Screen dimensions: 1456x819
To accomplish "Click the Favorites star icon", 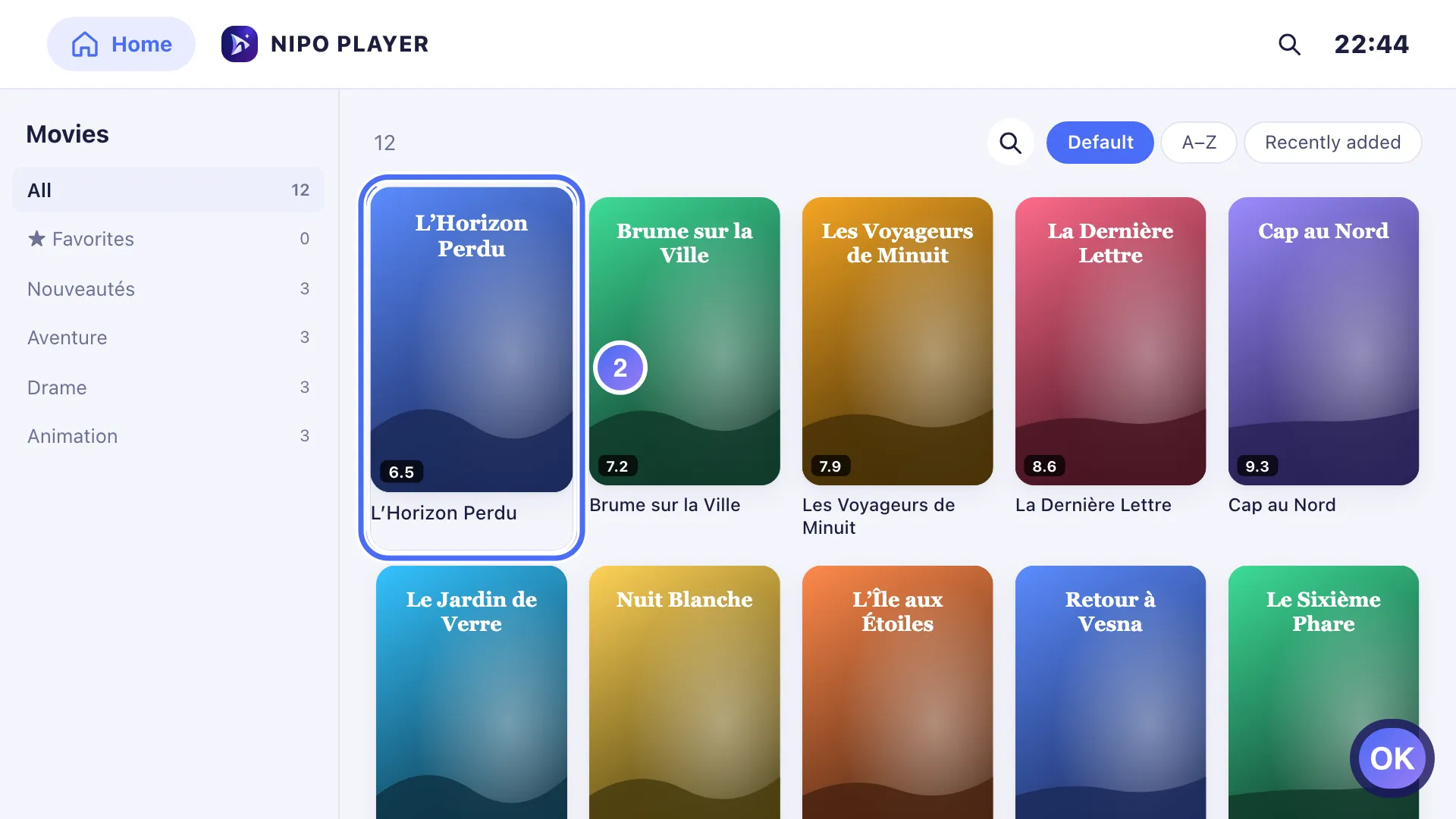I will 36,239.
